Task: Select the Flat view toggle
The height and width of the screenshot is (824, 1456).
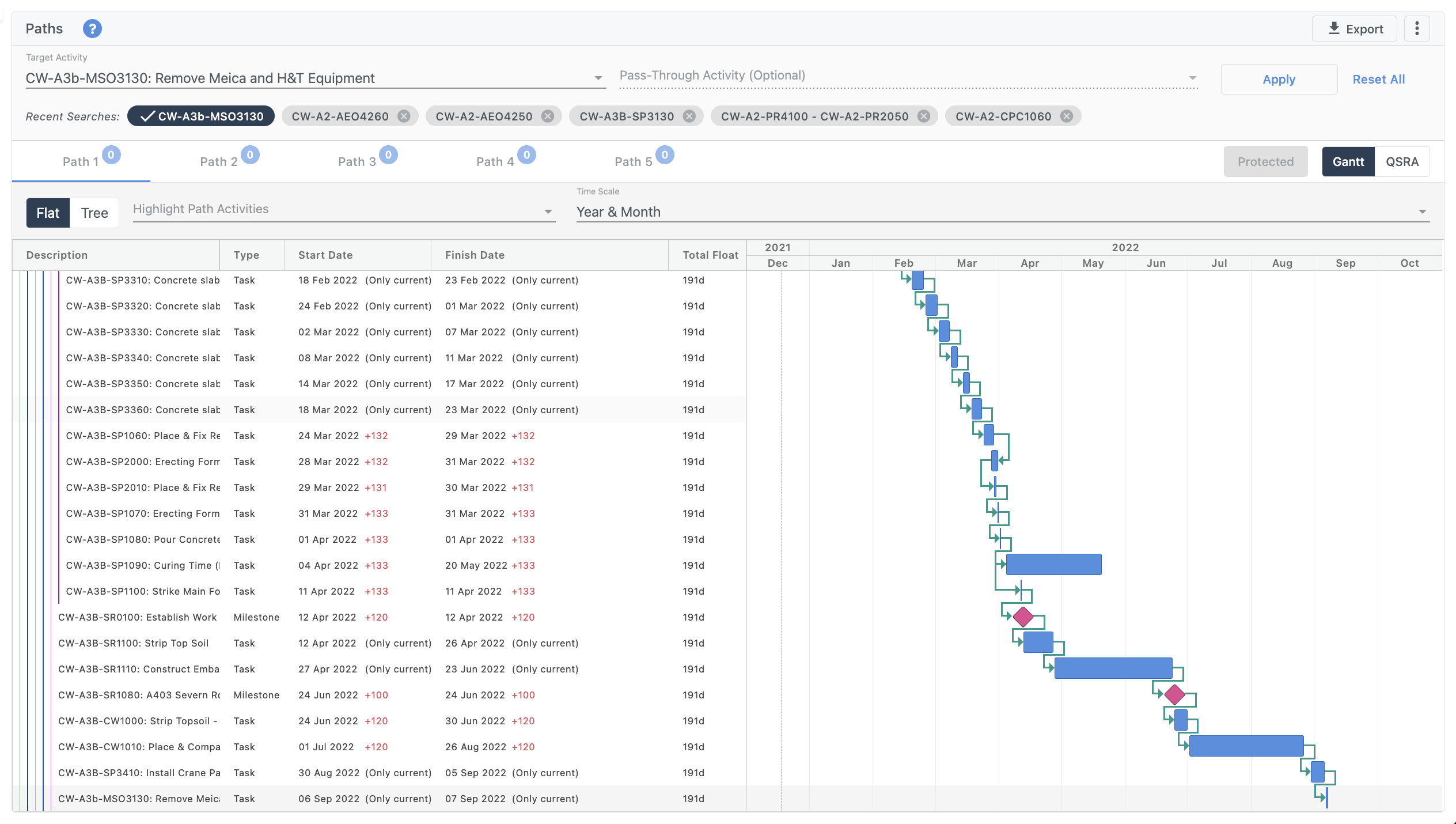Action: click(48, 213)
